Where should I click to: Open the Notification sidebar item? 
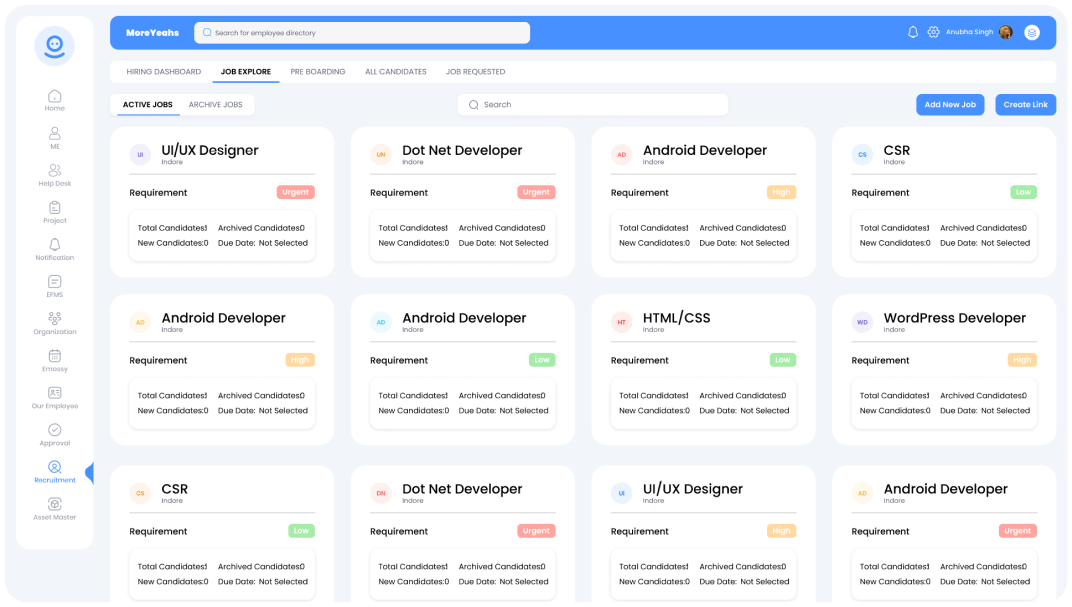point(54,245)
